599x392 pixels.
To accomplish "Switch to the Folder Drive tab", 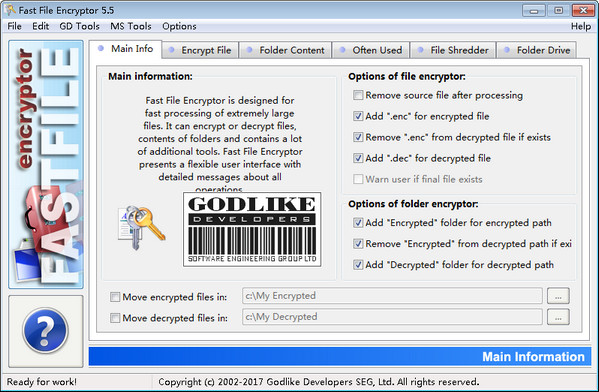I will 537,50.
